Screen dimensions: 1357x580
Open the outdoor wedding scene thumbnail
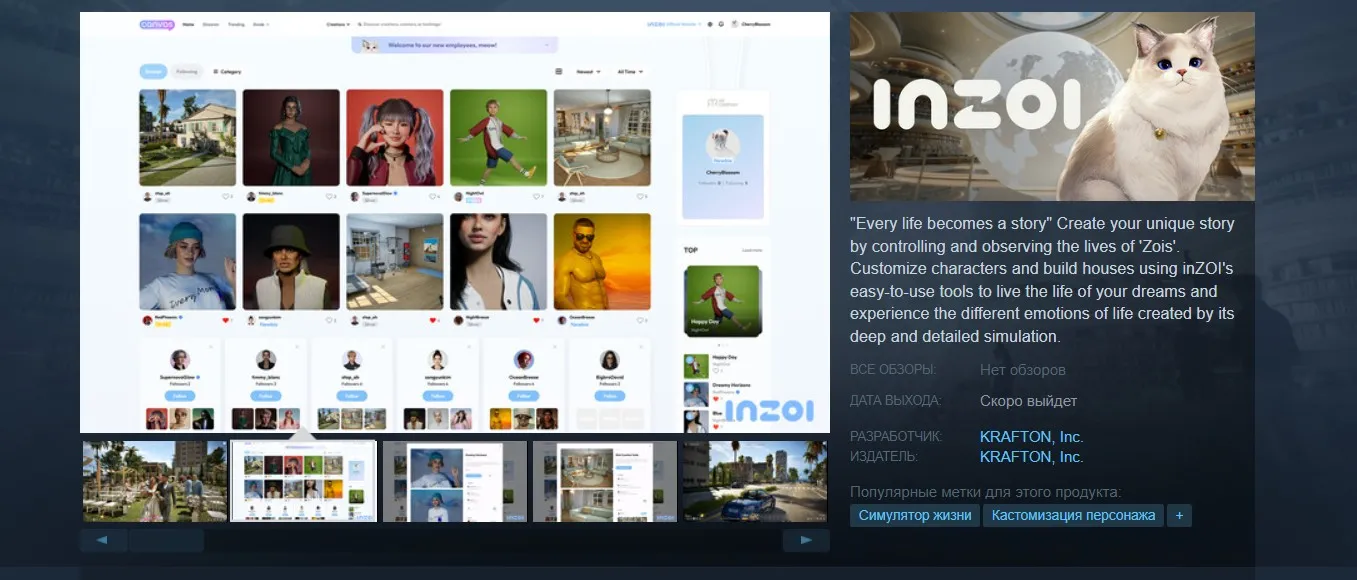tap(155, 481)
